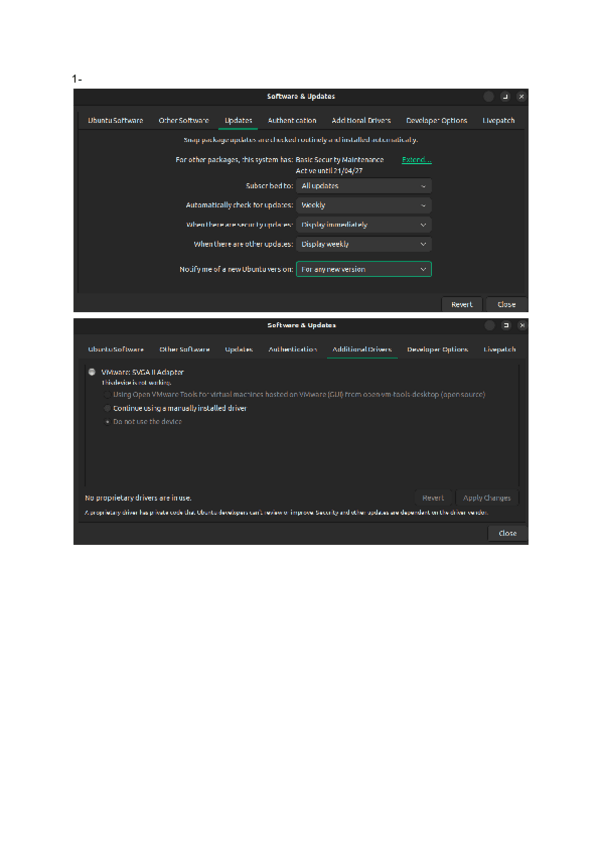The width and height of the screenshot is (600, 848).
Task: Open Ubuntu Software tab in lower window
Action: 115,349
